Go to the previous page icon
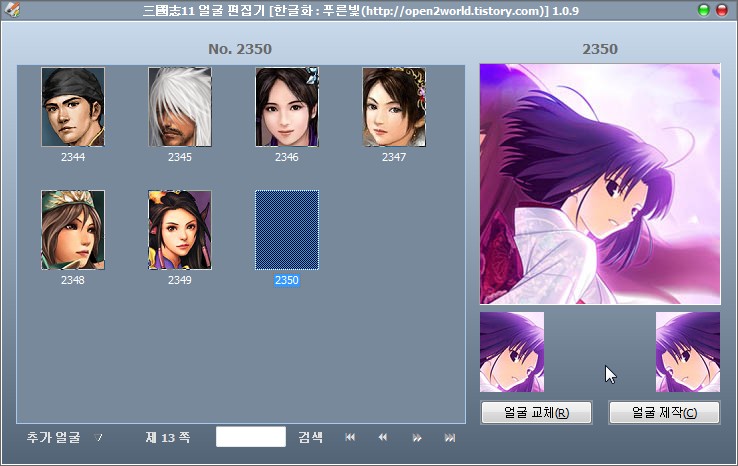 click(x=383, y=437)
